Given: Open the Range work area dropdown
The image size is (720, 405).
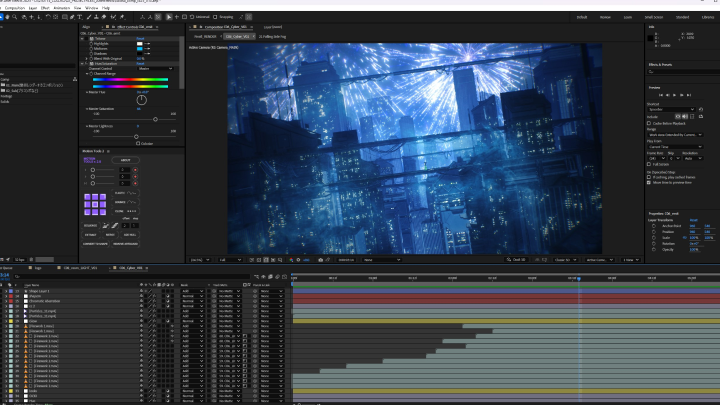Looking at the screenshot, I should (x=675, y=135).
